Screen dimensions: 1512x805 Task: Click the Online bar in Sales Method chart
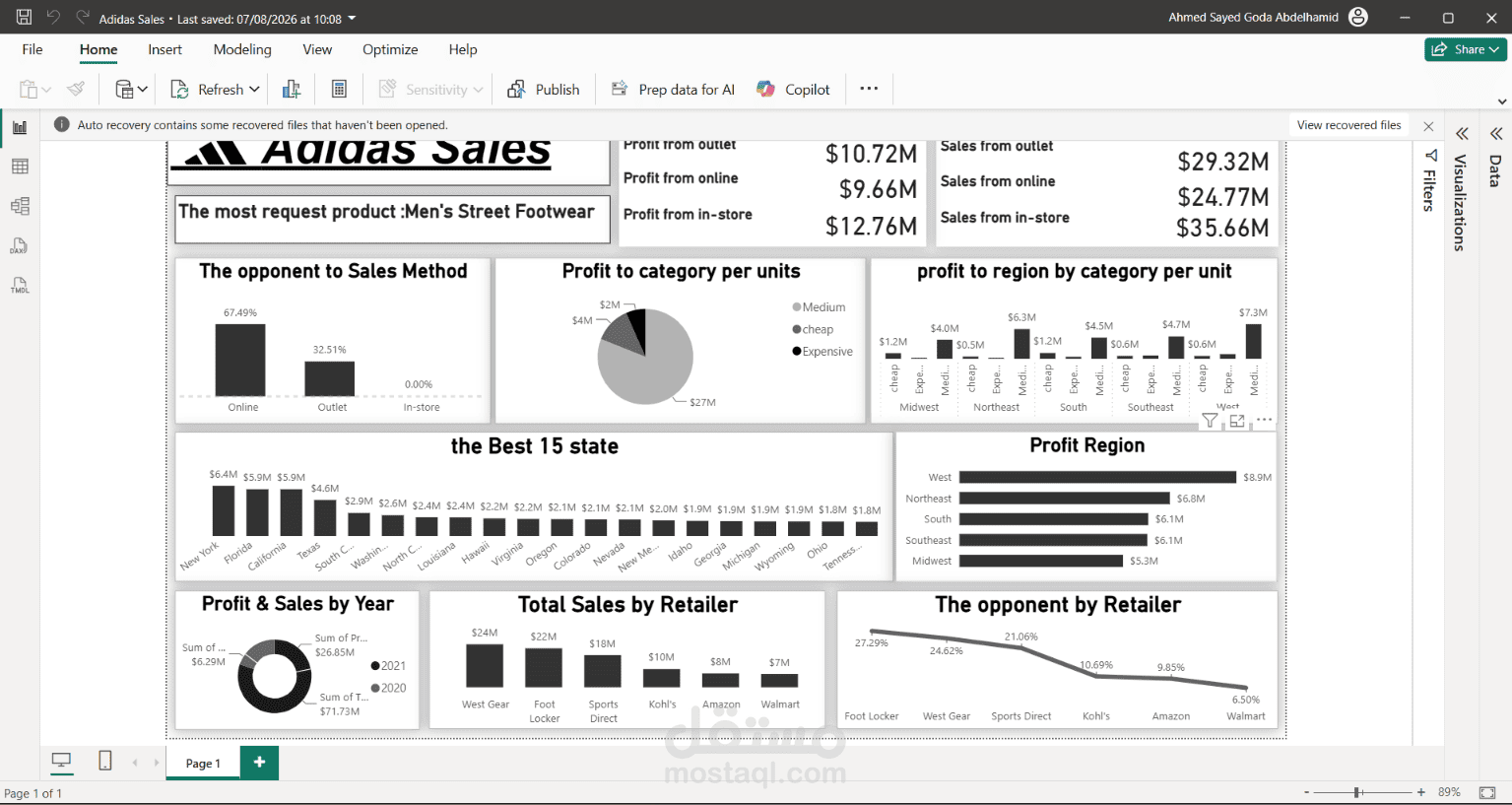(x=240, y=360)
